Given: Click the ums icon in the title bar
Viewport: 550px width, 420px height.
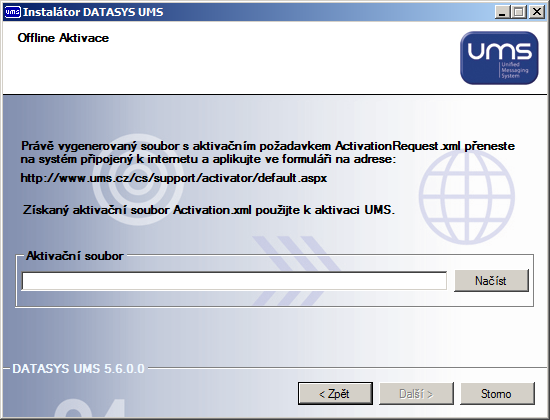Looking at the screenshot, I should point(12,12).
